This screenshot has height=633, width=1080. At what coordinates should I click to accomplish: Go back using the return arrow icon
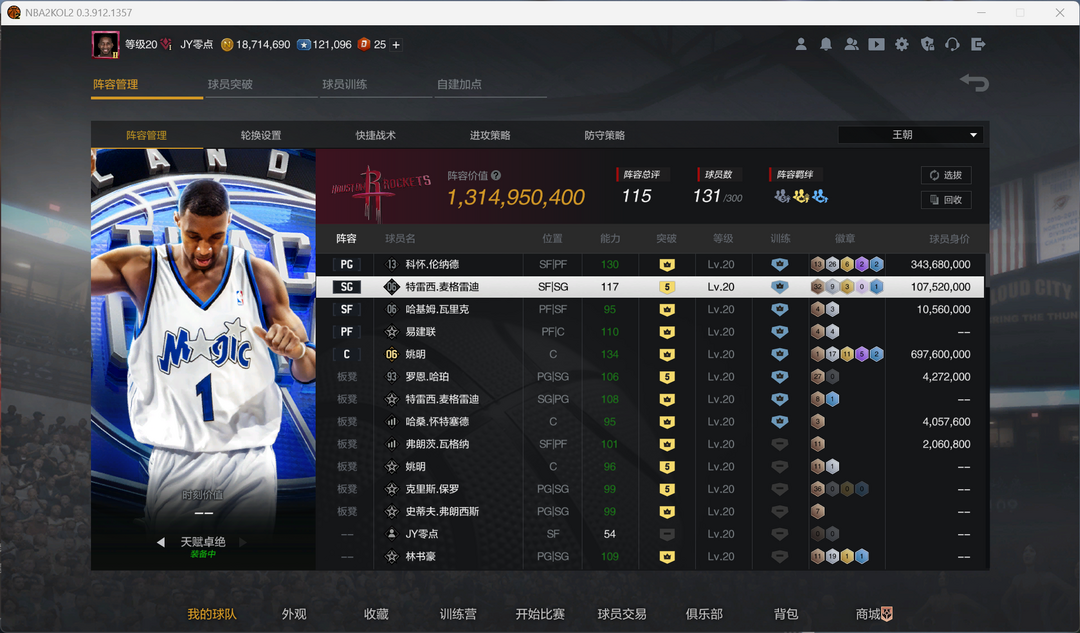975,83
